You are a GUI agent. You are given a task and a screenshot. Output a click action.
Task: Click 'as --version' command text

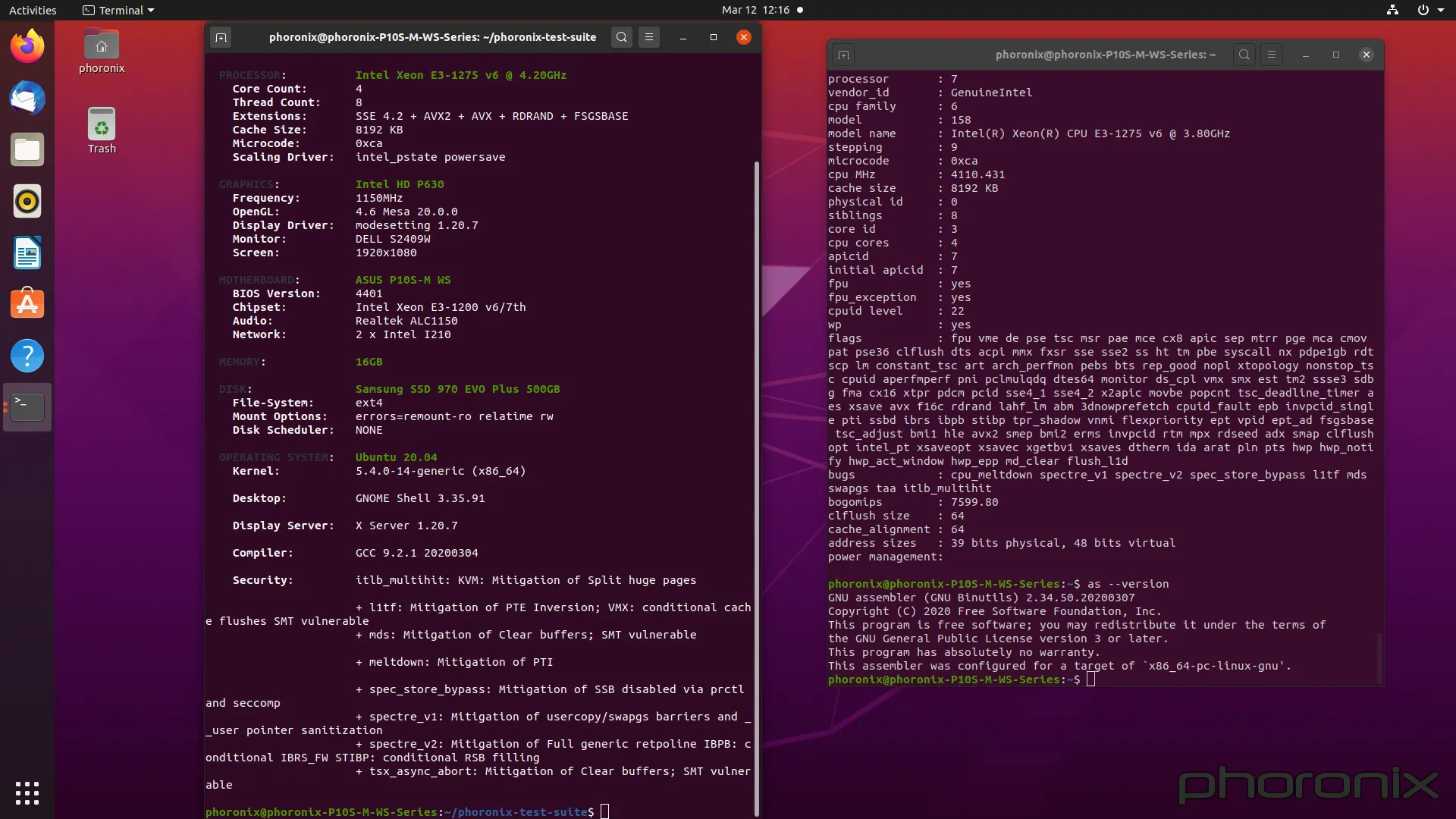click(x=1128, y=584)
